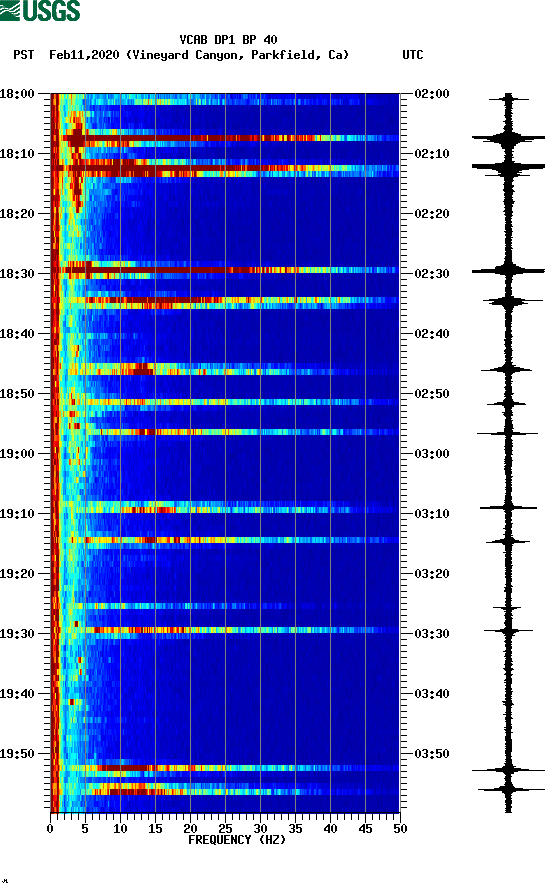This screenshot has height=892, width=552.
Task: Click the '18:40' PST time label
Action: coord(17,334)
